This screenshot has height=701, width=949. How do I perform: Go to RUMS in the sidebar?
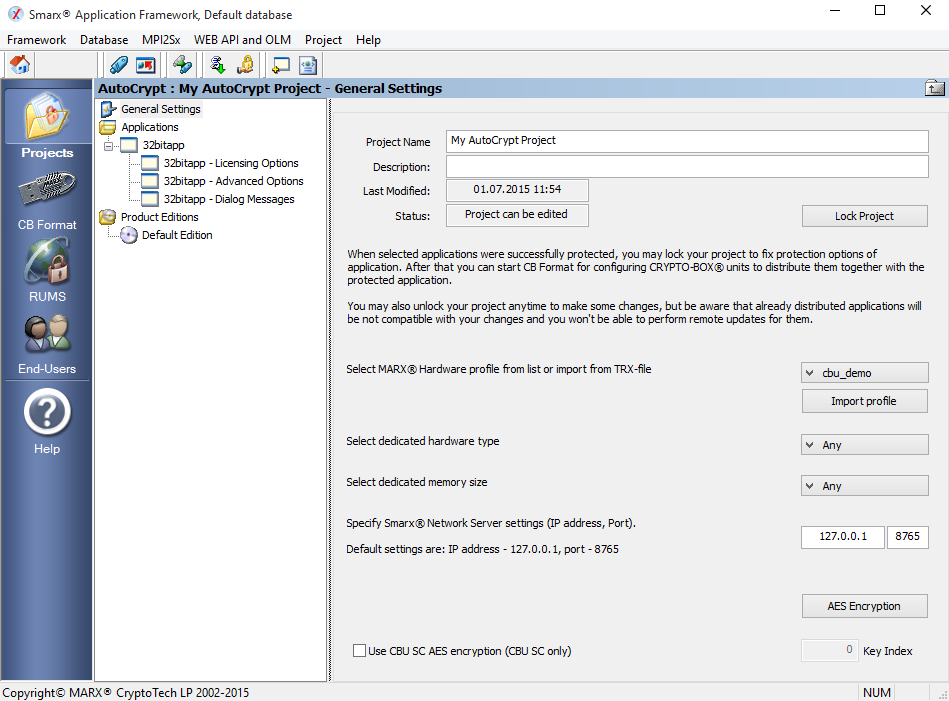coord(47,271)
